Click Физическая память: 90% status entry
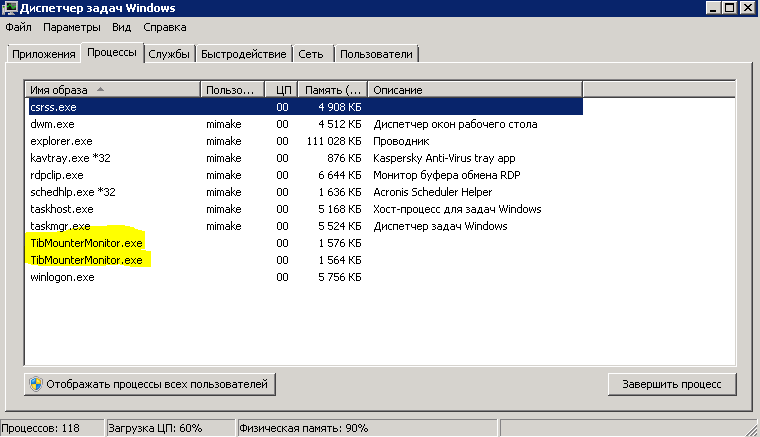The image size is (760, 437). (367, 428)
